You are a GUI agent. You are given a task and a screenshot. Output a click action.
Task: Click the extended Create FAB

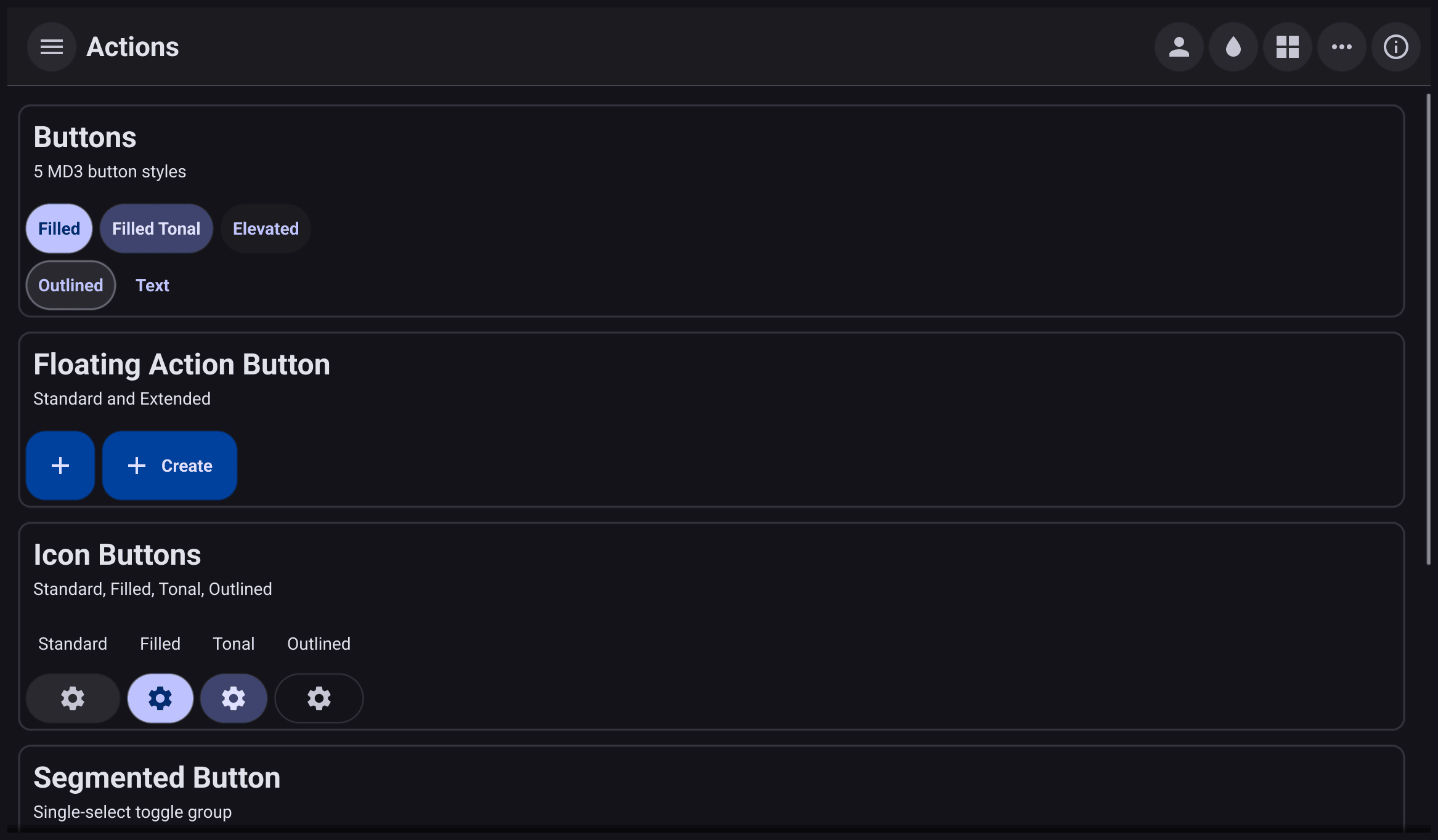(x=169, y=466)
